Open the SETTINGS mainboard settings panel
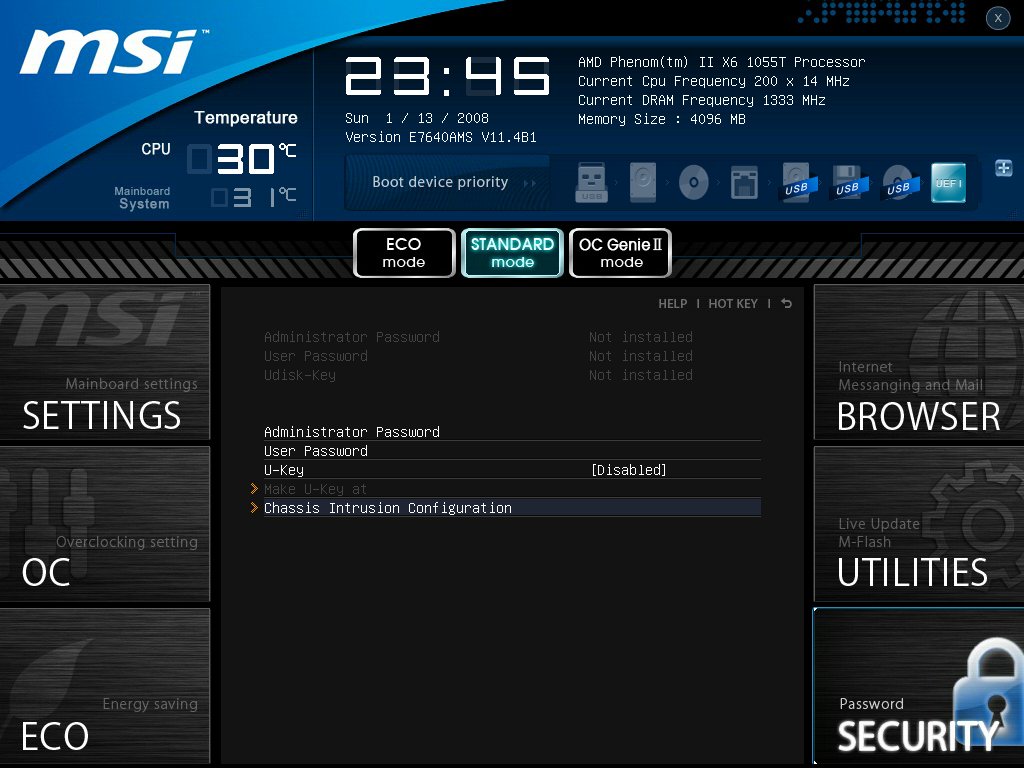Screen dimensions: 1024x768 point(104,362)
